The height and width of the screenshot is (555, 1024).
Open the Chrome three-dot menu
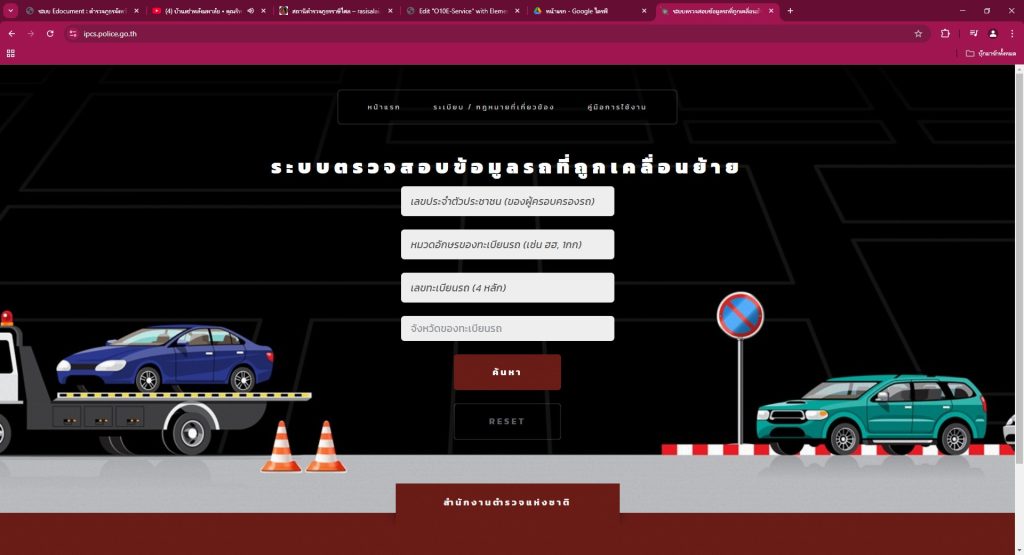pos(1012,33)
